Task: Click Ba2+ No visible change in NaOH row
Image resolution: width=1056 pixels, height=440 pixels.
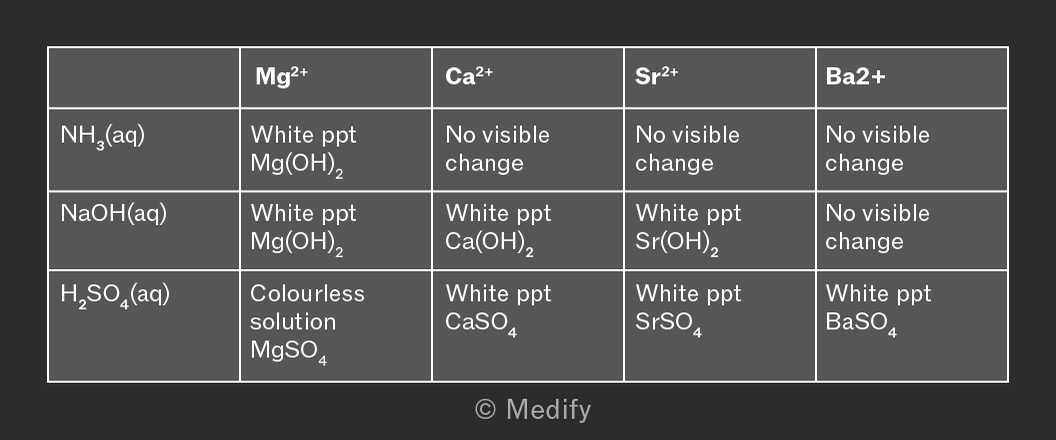Action: [x=912, y=230]
